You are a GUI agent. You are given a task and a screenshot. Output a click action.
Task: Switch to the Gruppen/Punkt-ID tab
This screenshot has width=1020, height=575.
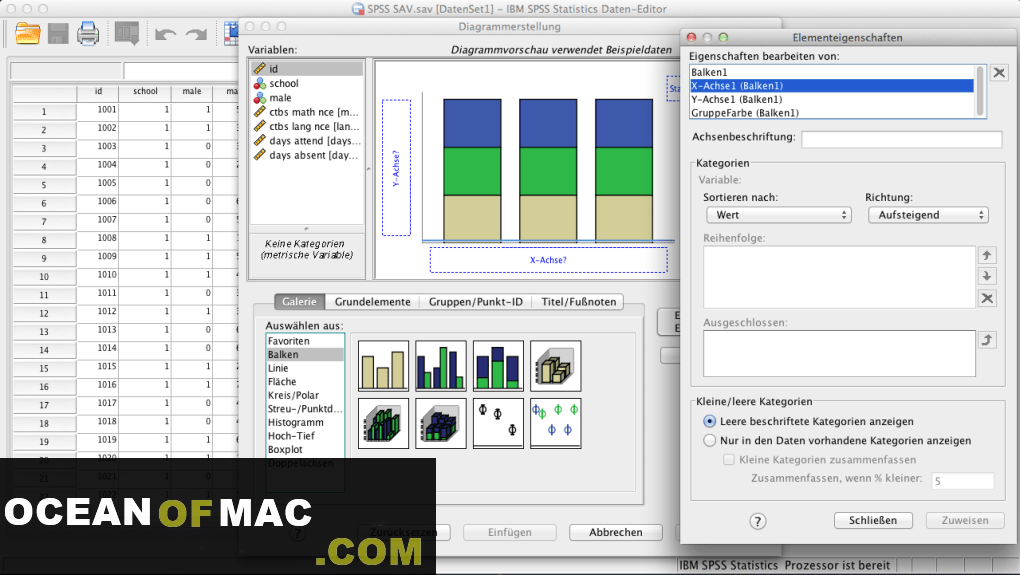pyautogui.click(x=476, y=302)
